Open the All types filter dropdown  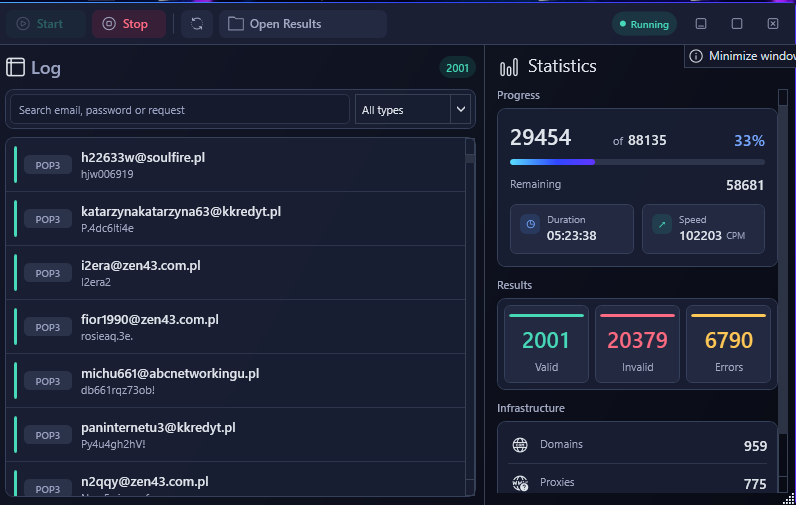413,110
